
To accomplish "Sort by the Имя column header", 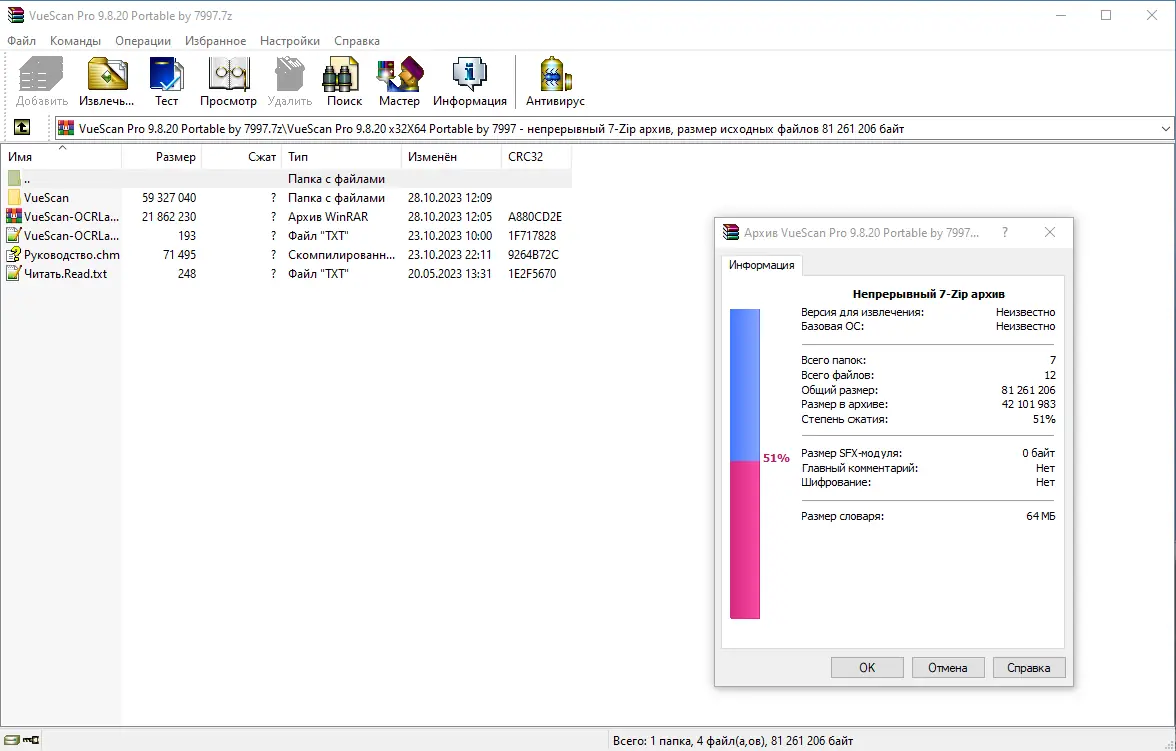I will pyautogui.click(x=61, y=157).
